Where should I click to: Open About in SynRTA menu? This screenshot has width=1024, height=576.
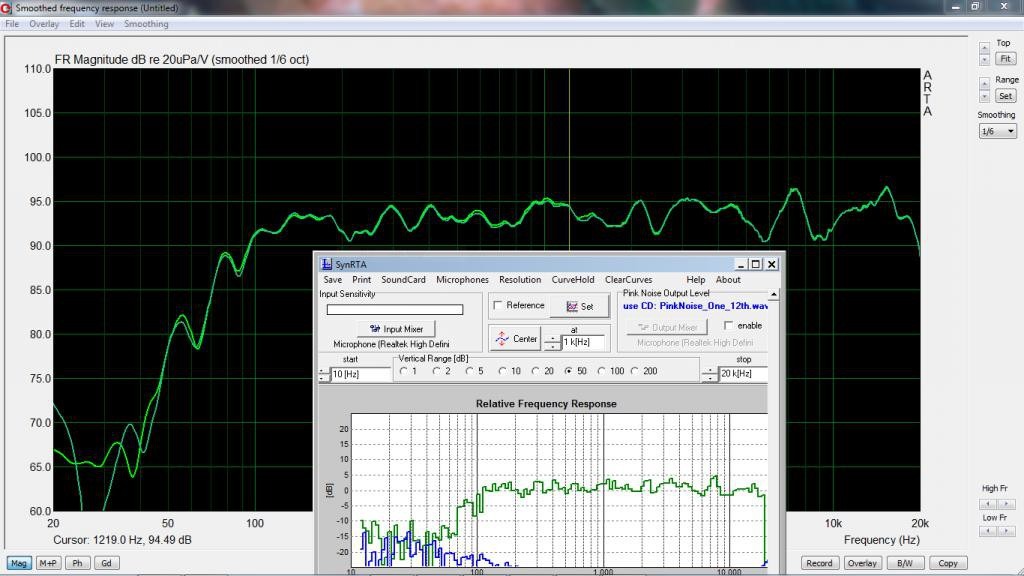point(728,280)
